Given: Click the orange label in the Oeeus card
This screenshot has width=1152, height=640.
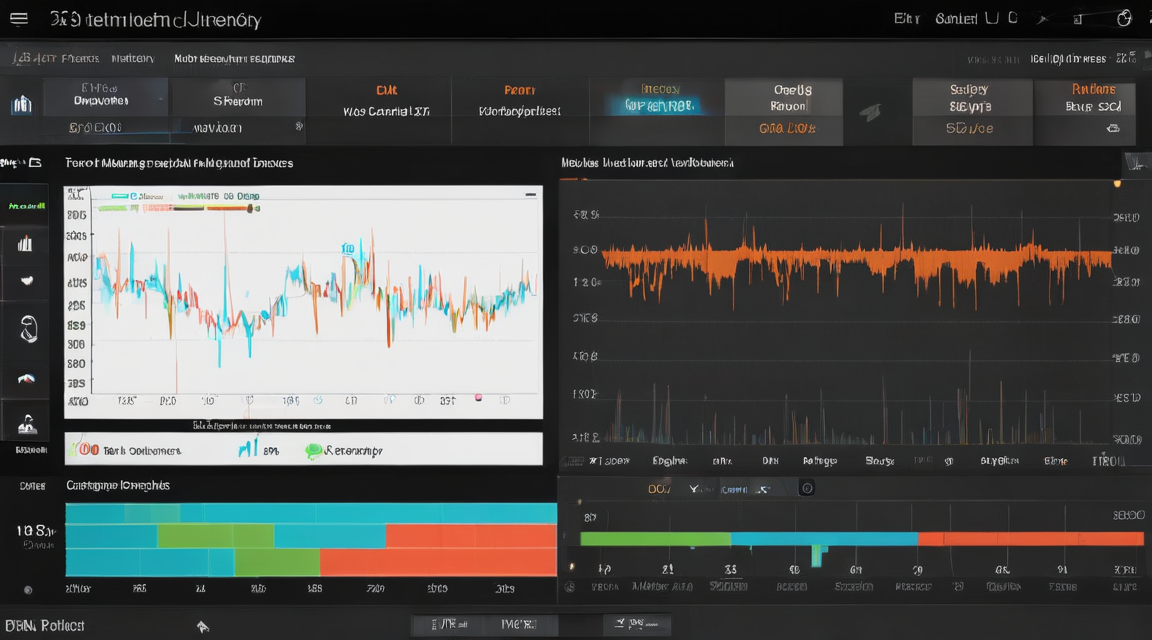Looking at the screenshot, I should (x=787, y=128).
